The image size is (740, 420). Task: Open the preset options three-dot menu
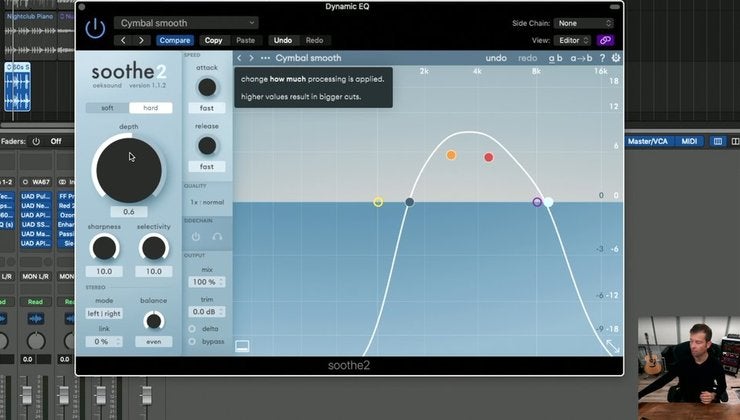(265, 58)
